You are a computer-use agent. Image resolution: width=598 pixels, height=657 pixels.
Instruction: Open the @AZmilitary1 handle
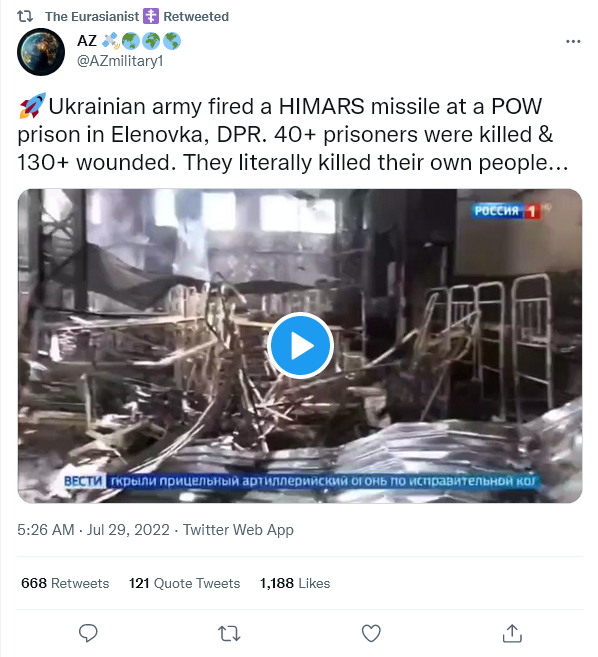click(x=120, y=61)
